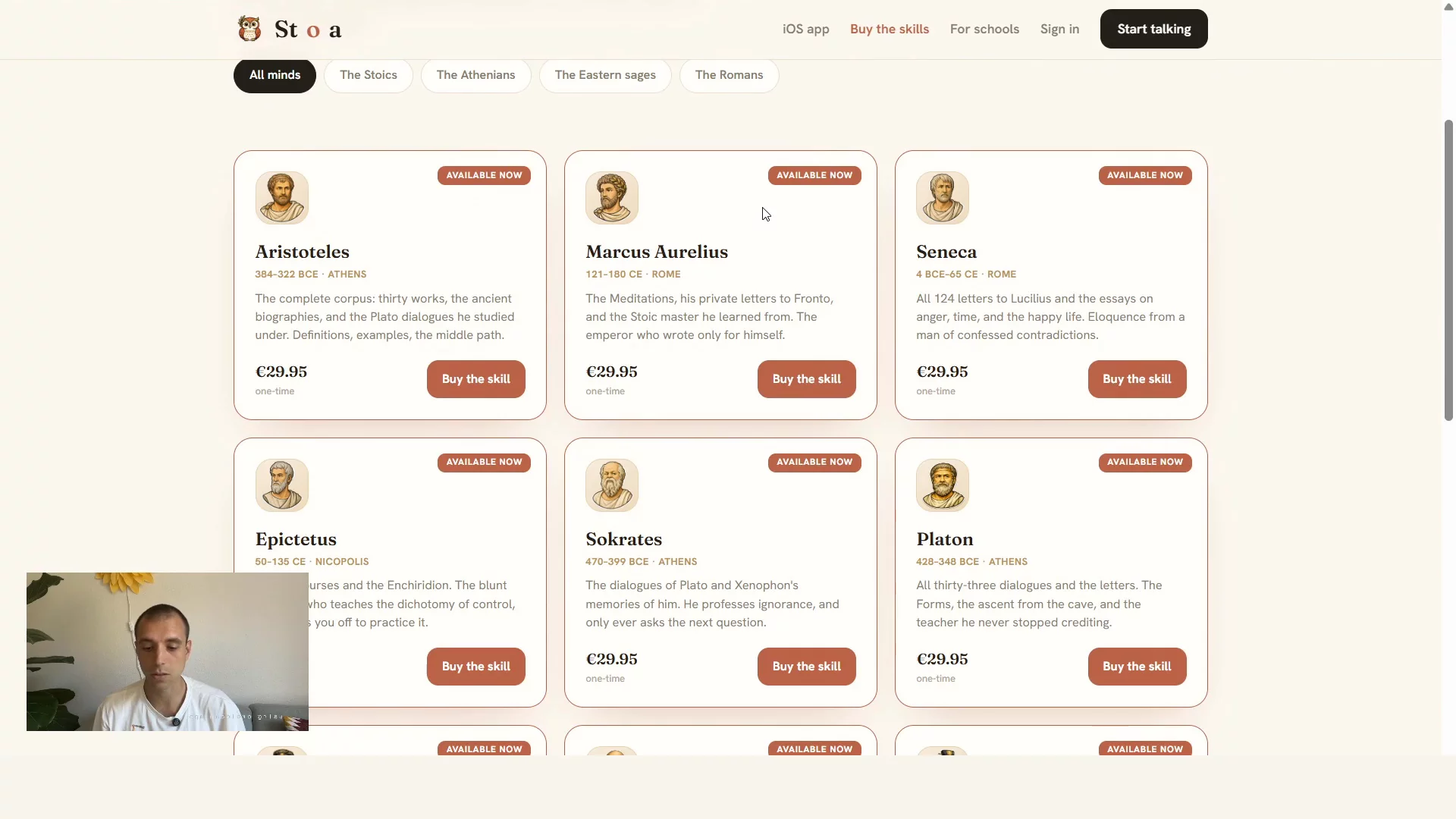Select the All minds filter
The height and width of the screenshot is (819, 1456).
275,75
